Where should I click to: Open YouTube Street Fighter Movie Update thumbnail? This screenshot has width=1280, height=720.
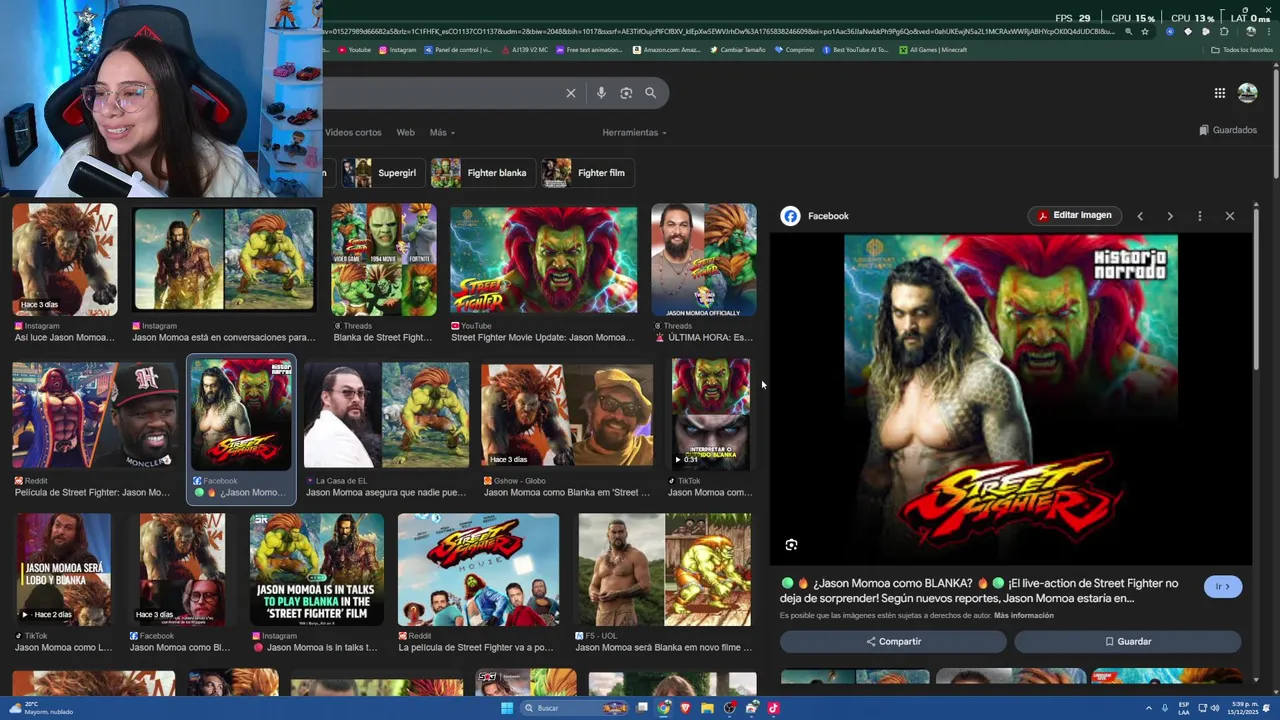[543, 260]
